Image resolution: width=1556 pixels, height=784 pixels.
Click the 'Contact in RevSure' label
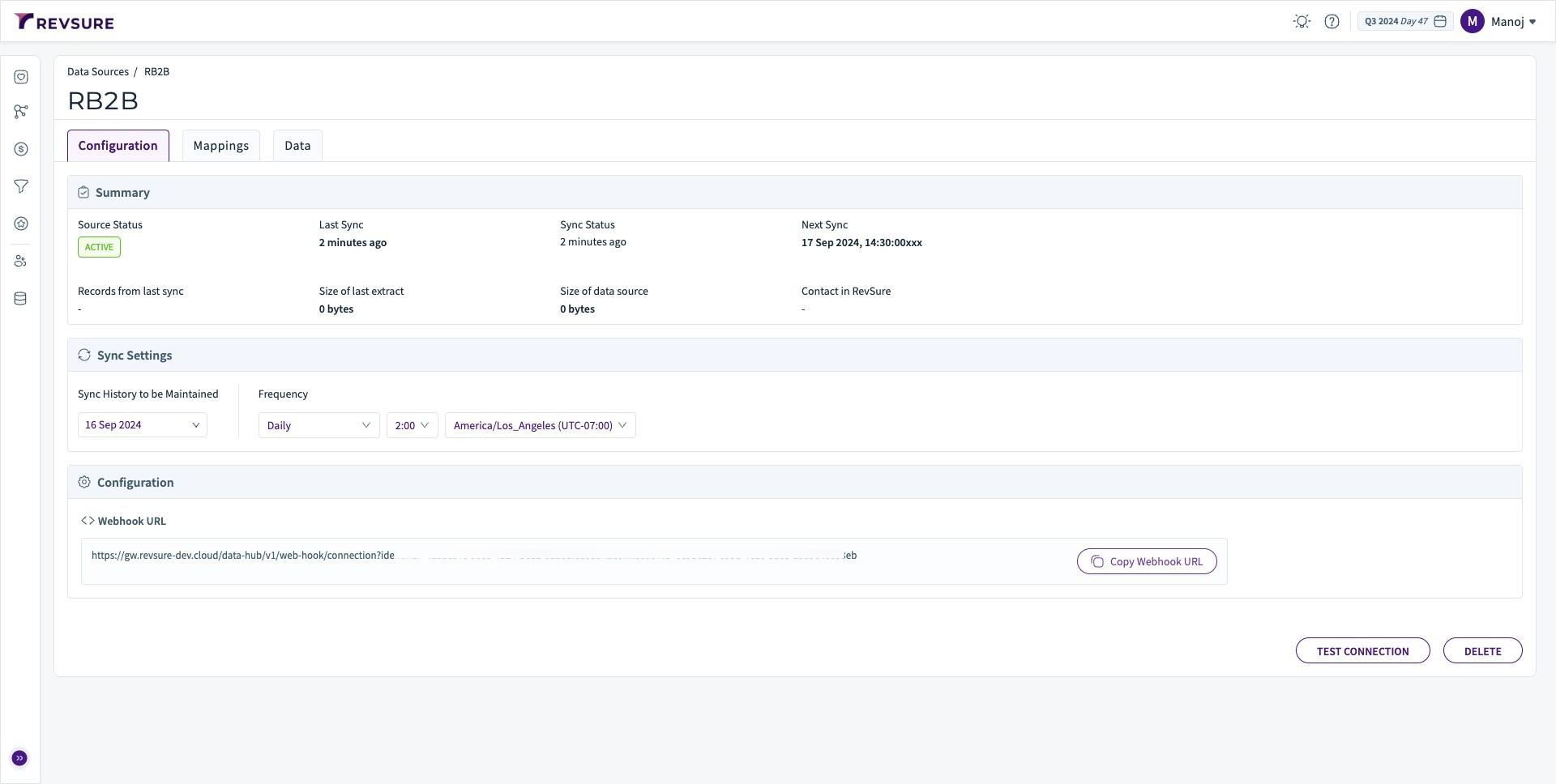click(x=846, y=292)
